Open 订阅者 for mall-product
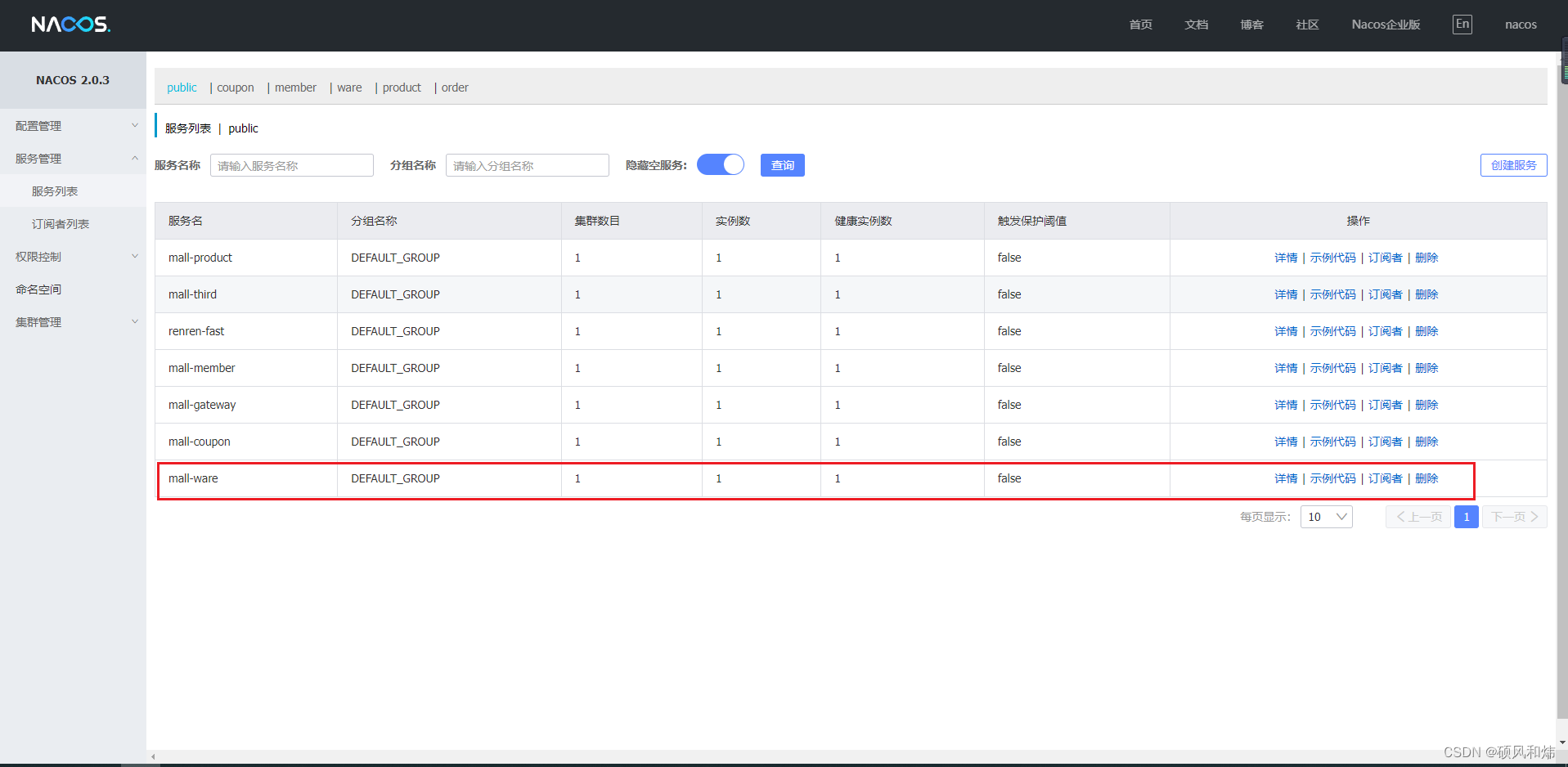Image resolution: width=1568 pixels, height=767 pixels. click(x=1386, y=258)
